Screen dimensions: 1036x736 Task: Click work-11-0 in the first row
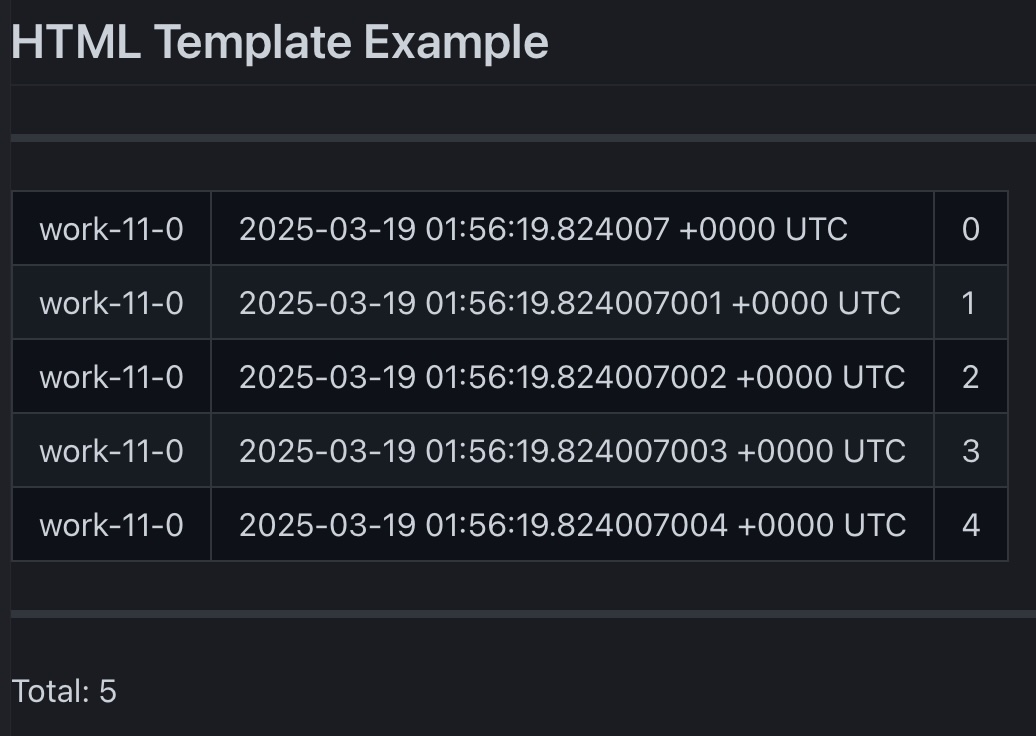coord(111,229)
